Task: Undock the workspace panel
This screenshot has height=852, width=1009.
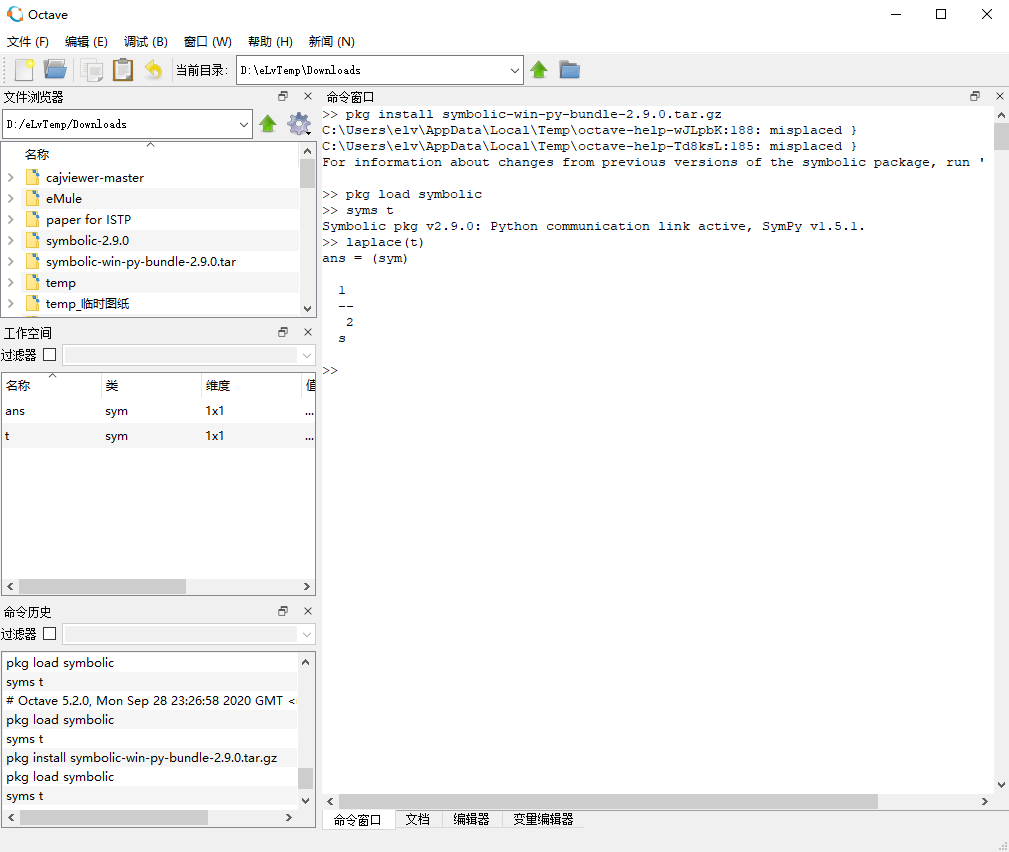Action: [x=282, y=332]
